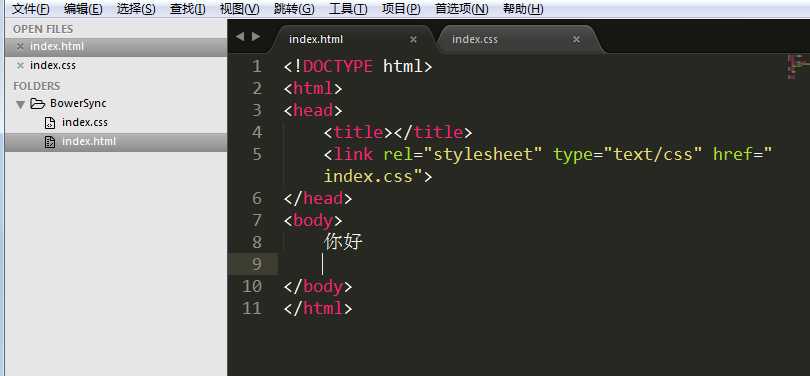The height and width of the screenshot is (376, 810).
Task: Open the 查找(I) menu
Action: (x=188, y=9)
